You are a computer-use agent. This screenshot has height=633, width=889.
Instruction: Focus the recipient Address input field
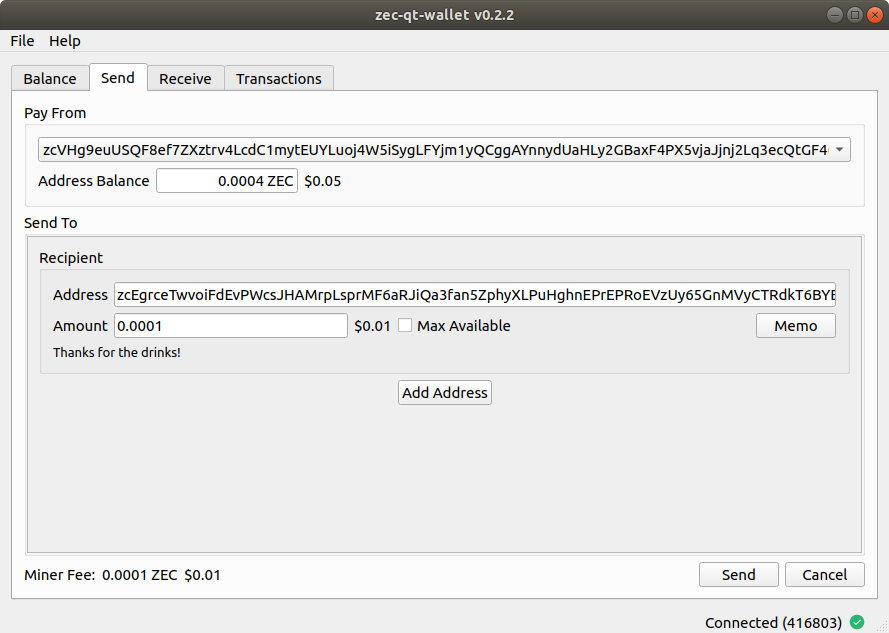pyautogui.click(x=475, y=295)
